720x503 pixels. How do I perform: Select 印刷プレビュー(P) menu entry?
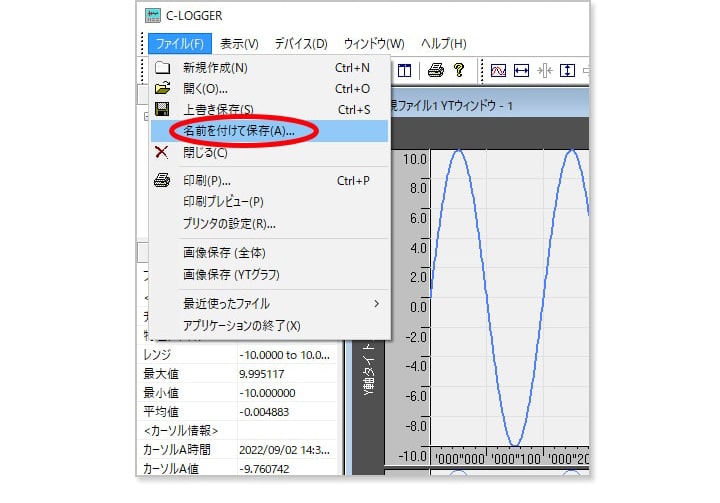(223, 202)
